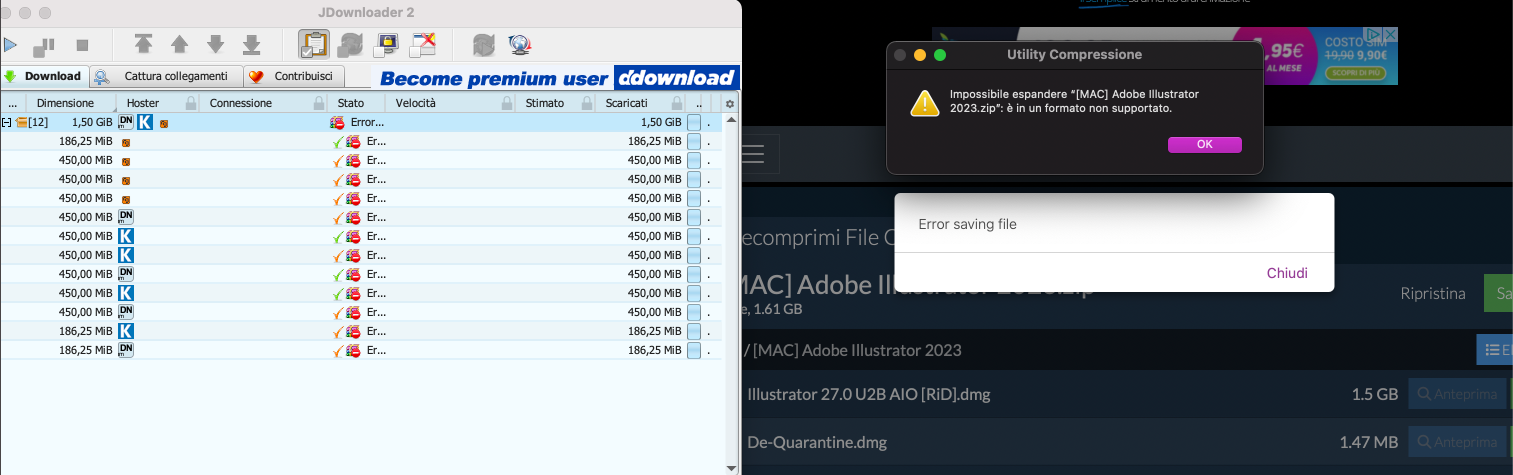Click OK in Utility Compressione dialog
This screenshot has width=1513, height=475.
coord(1205,144)
